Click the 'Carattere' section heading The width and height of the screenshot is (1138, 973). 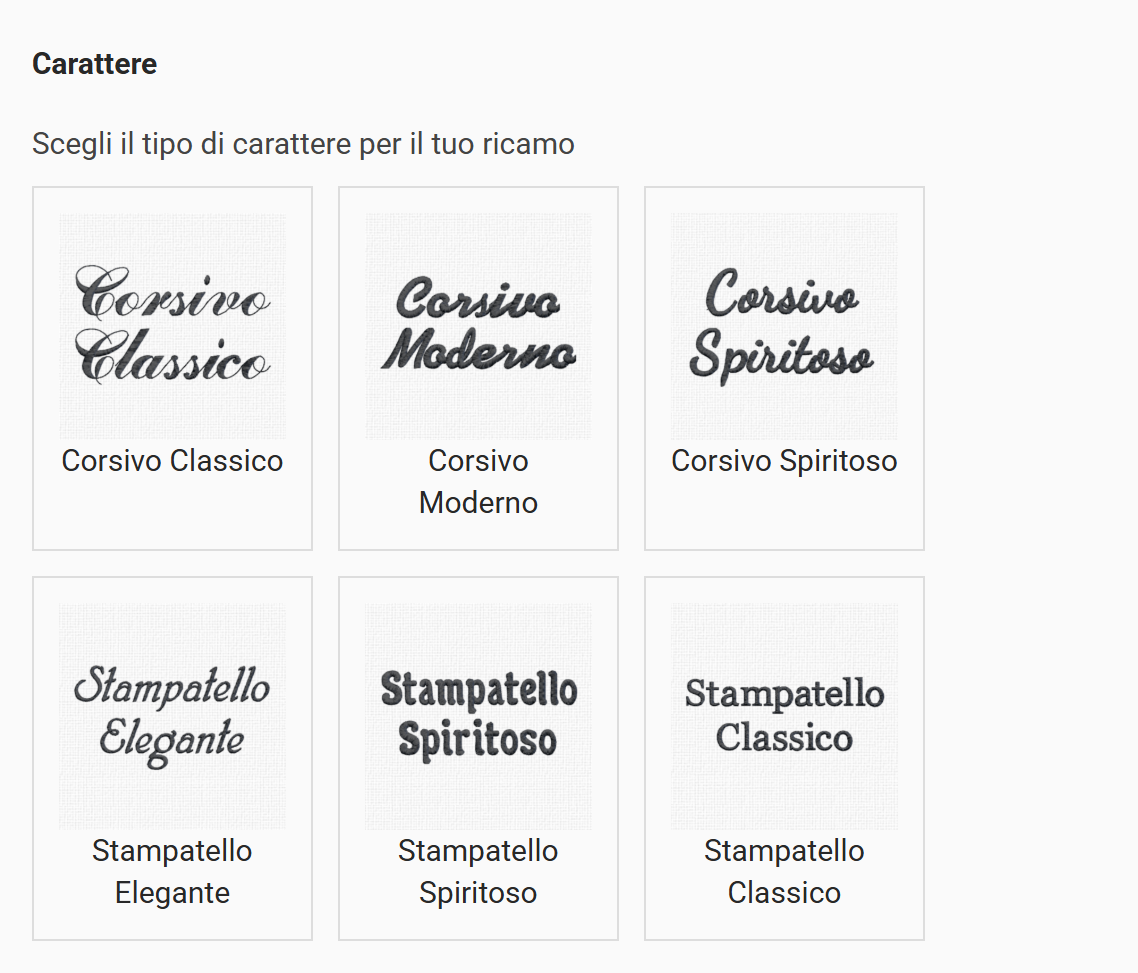[95, 64]
